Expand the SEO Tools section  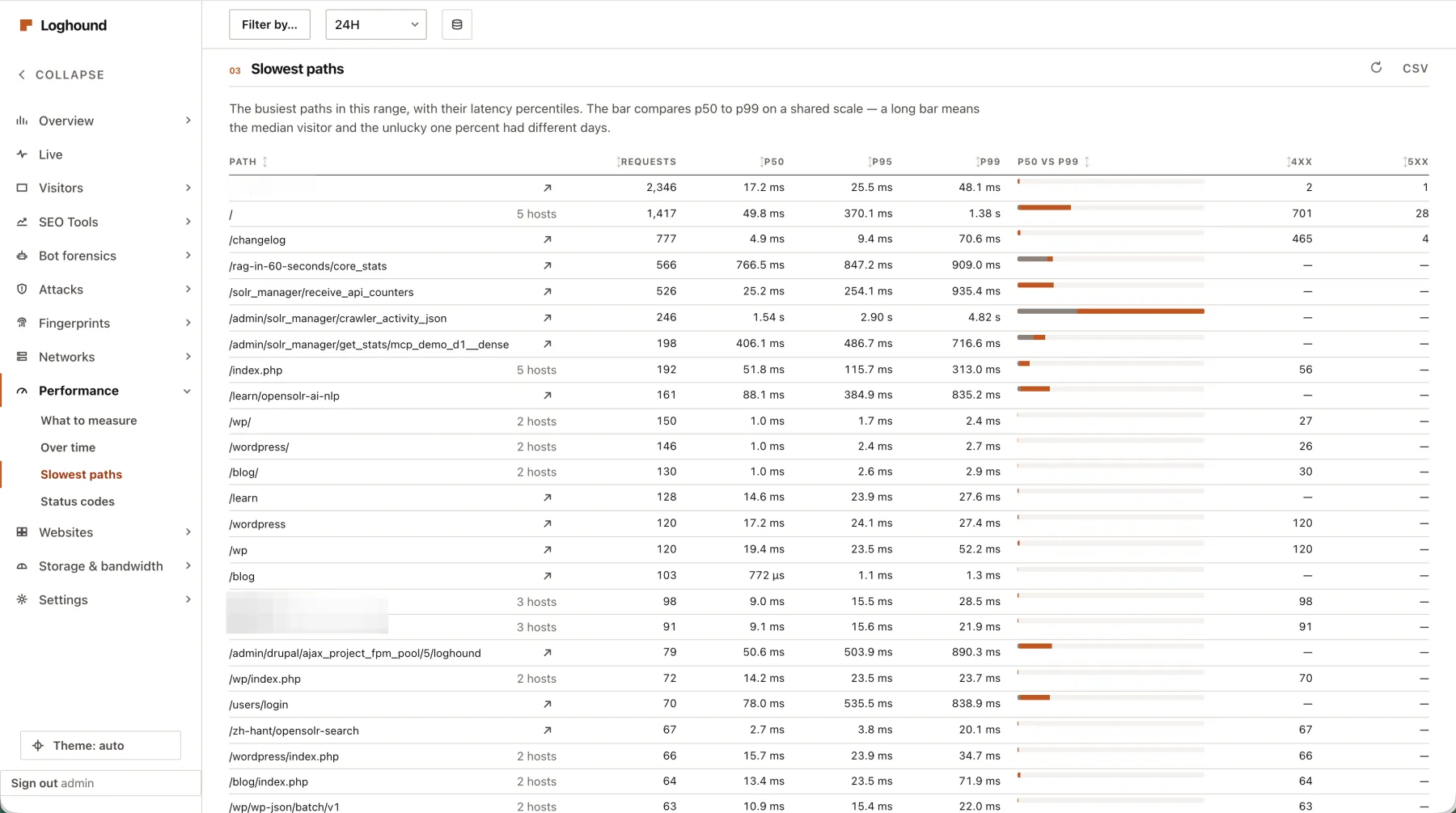coord(188,222)
